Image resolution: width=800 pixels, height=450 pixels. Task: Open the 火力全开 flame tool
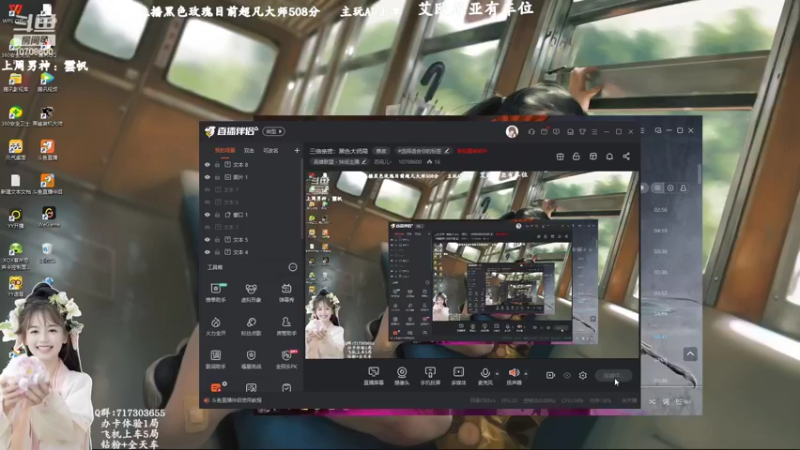click(216, 327)
